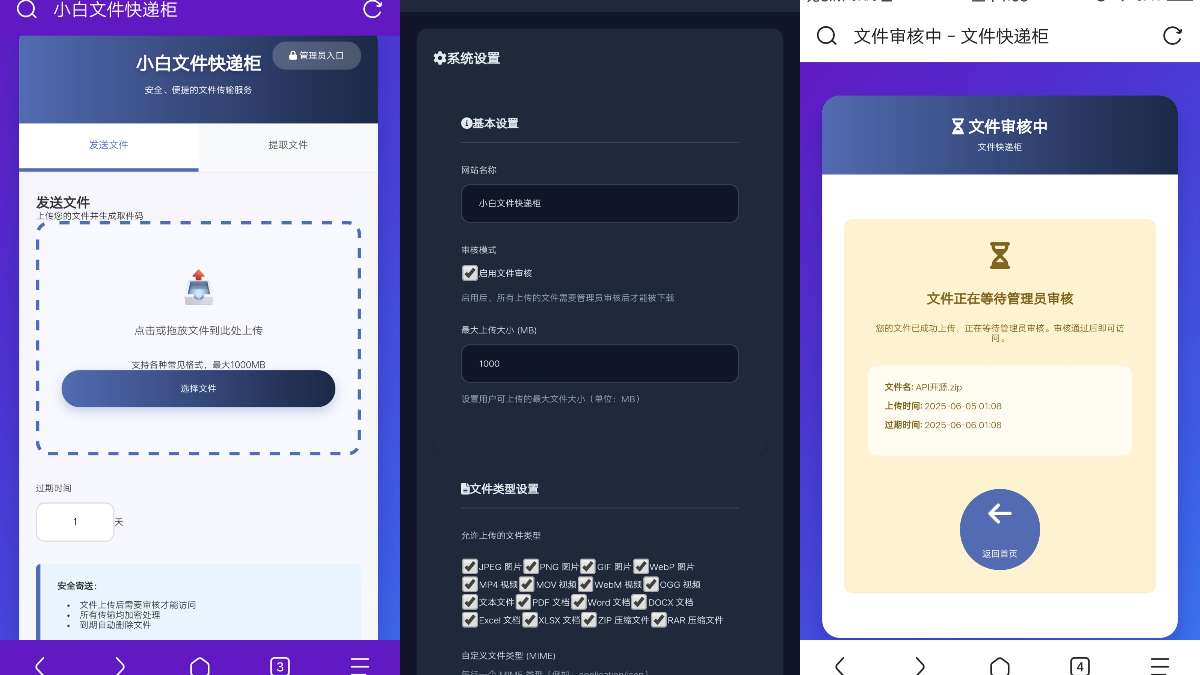
Task: Uncheck the PDF 文档 file type
Action: click(x=523, y=602)
